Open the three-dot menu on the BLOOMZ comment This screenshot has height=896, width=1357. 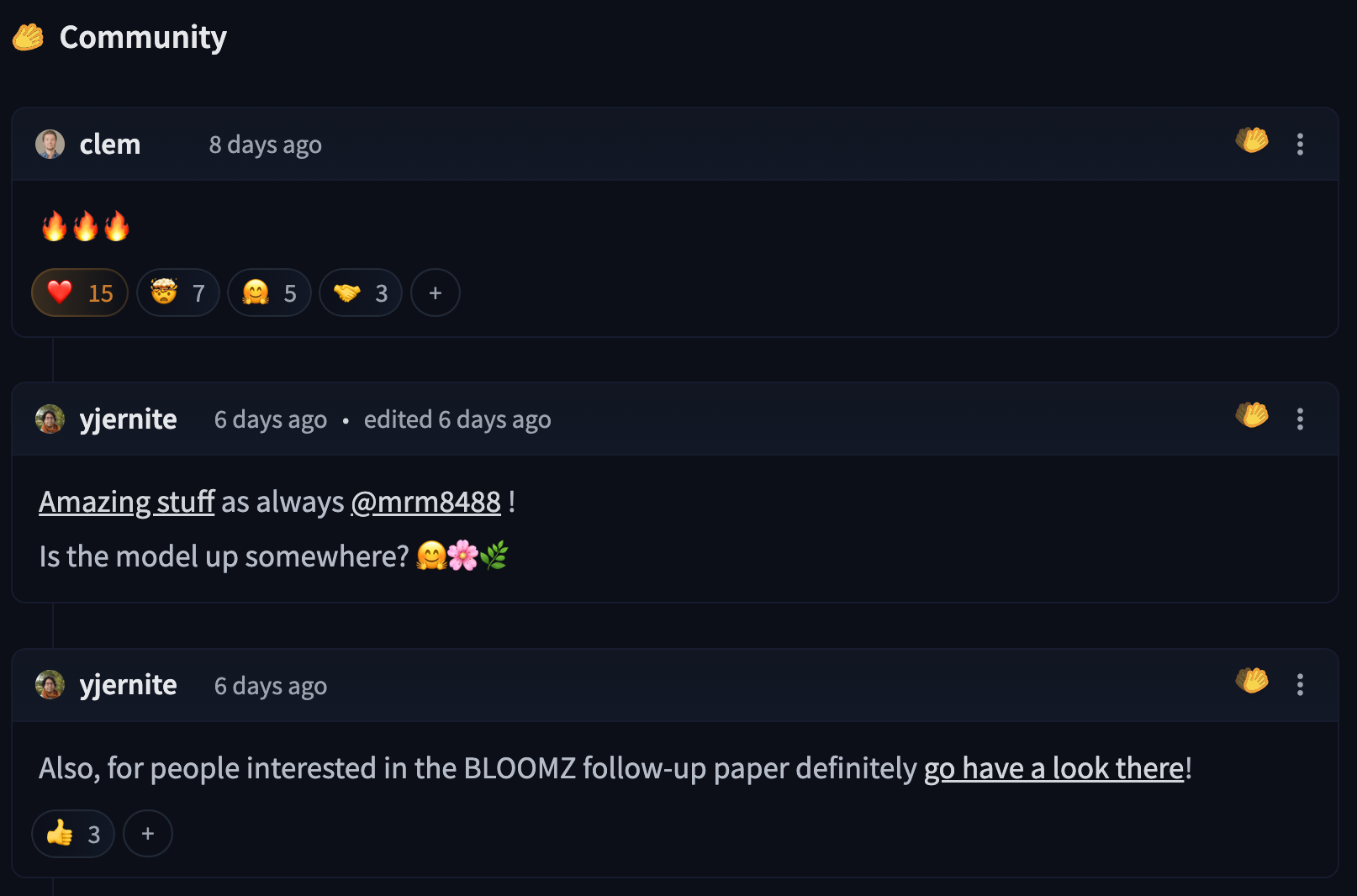(1300, 685)
